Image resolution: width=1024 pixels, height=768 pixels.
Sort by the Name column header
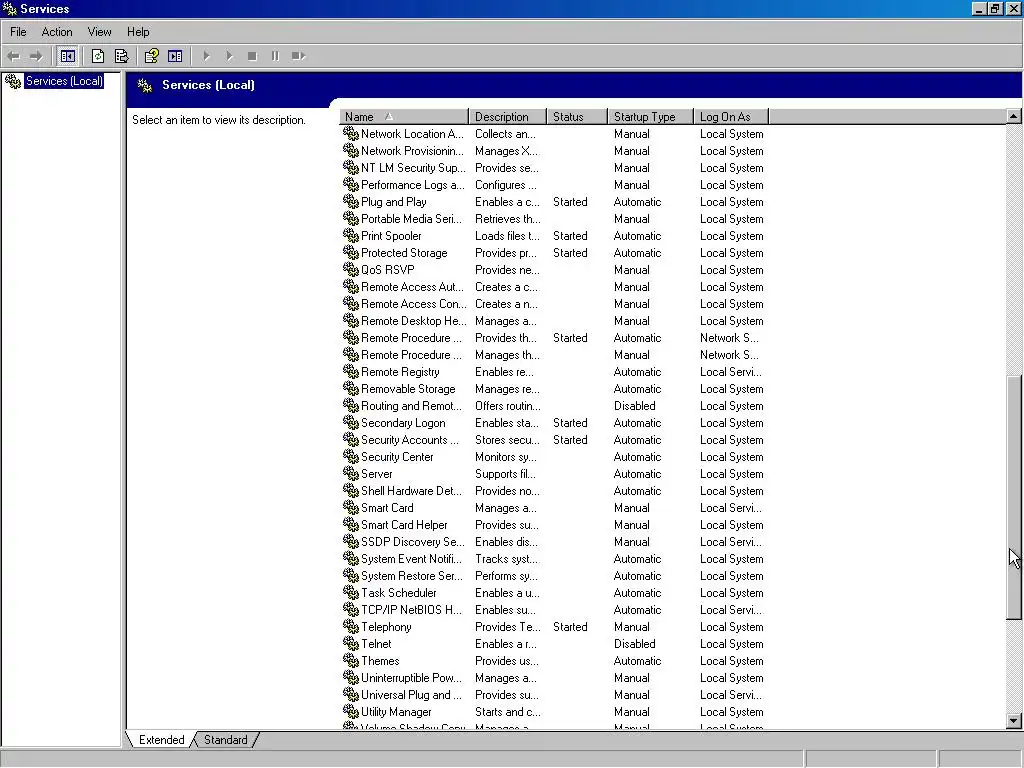click(404, 117)
